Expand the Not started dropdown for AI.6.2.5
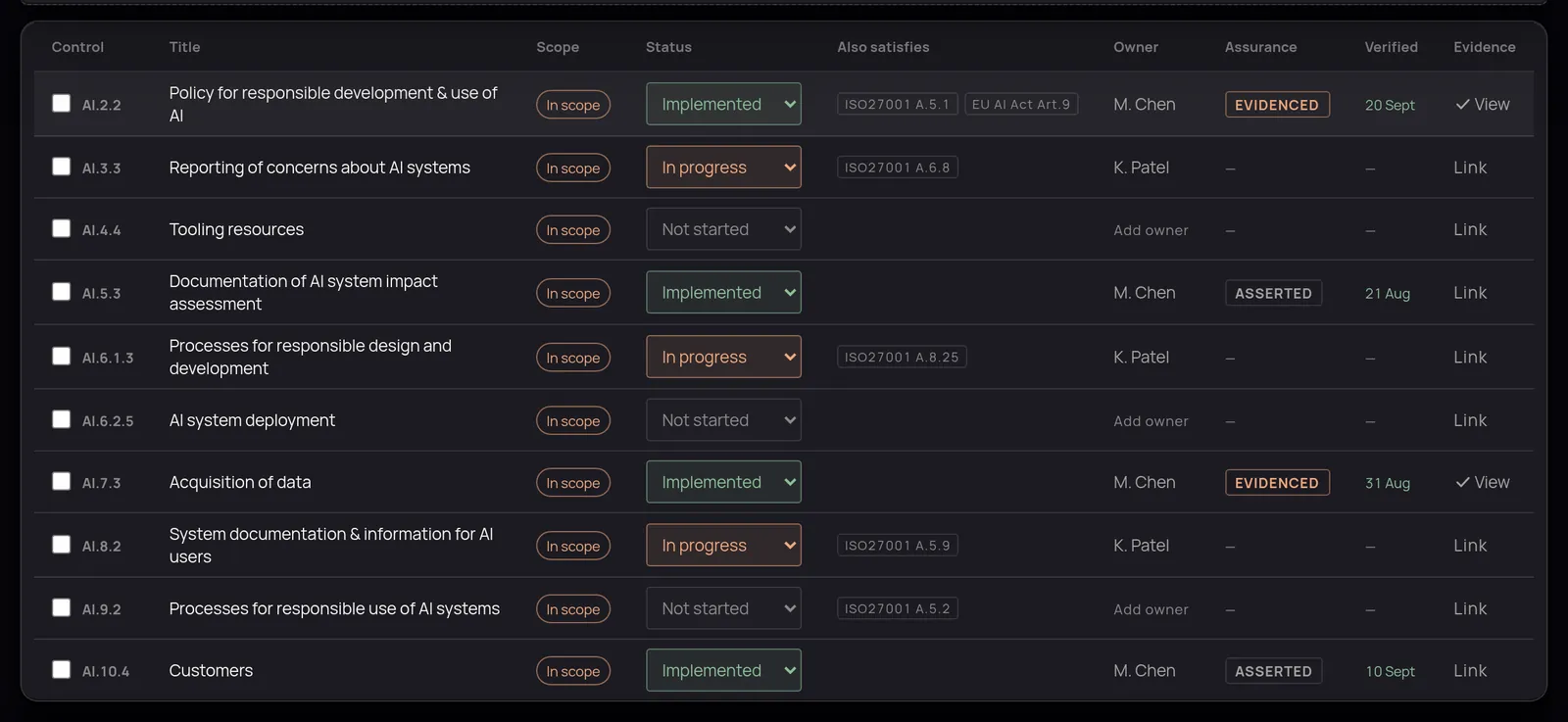1568x722 pixels. click(x=723, y=420)
